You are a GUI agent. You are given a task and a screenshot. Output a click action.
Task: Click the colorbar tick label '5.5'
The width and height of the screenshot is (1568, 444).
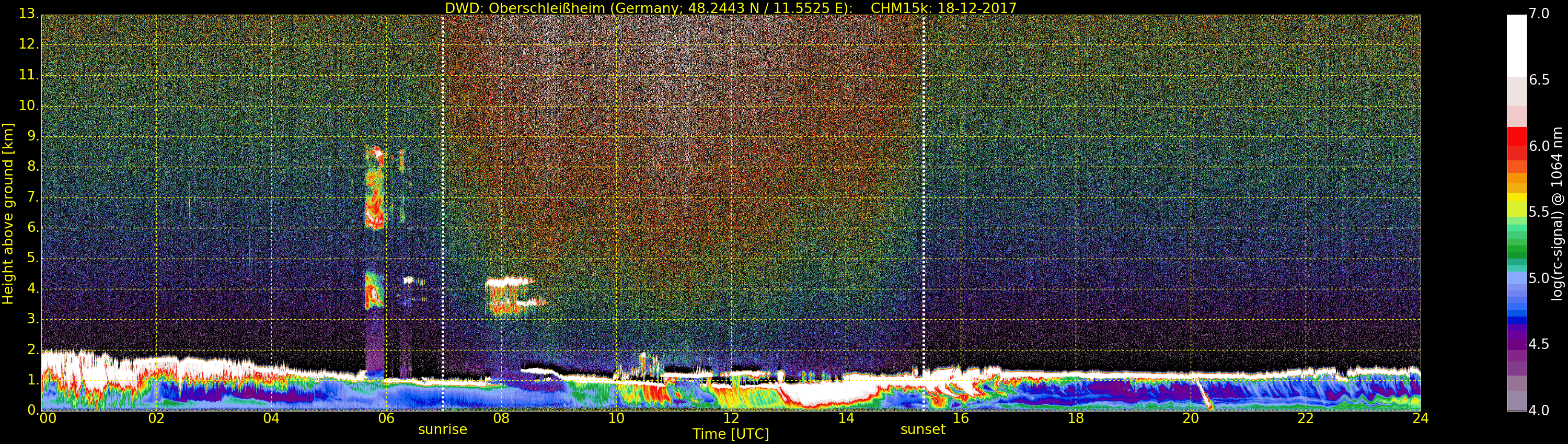tap(1539, 212)
